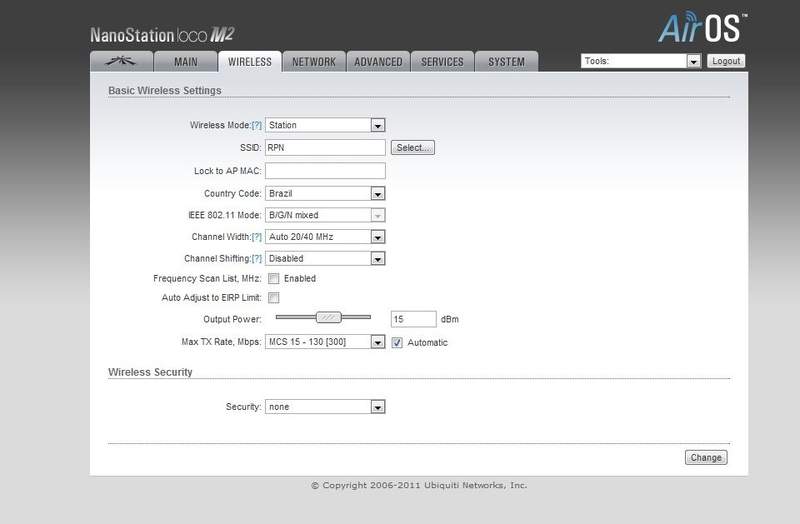Open the Ubiquiti logo tab
The height and width of the screenshot is (524, 800).
tap(121, 61)
